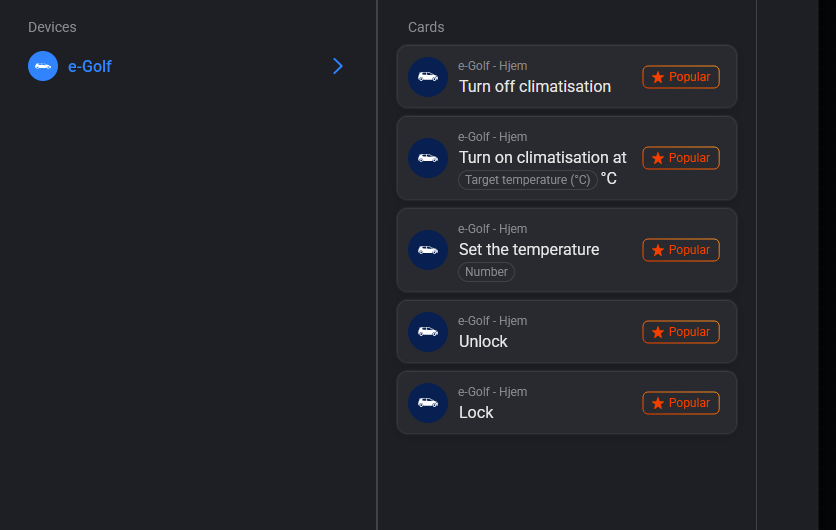Click car icon on the Lock card
Image resolution: width=836 pixels, height=530 pixels.
pyautogui.click(x=428, y=403)
